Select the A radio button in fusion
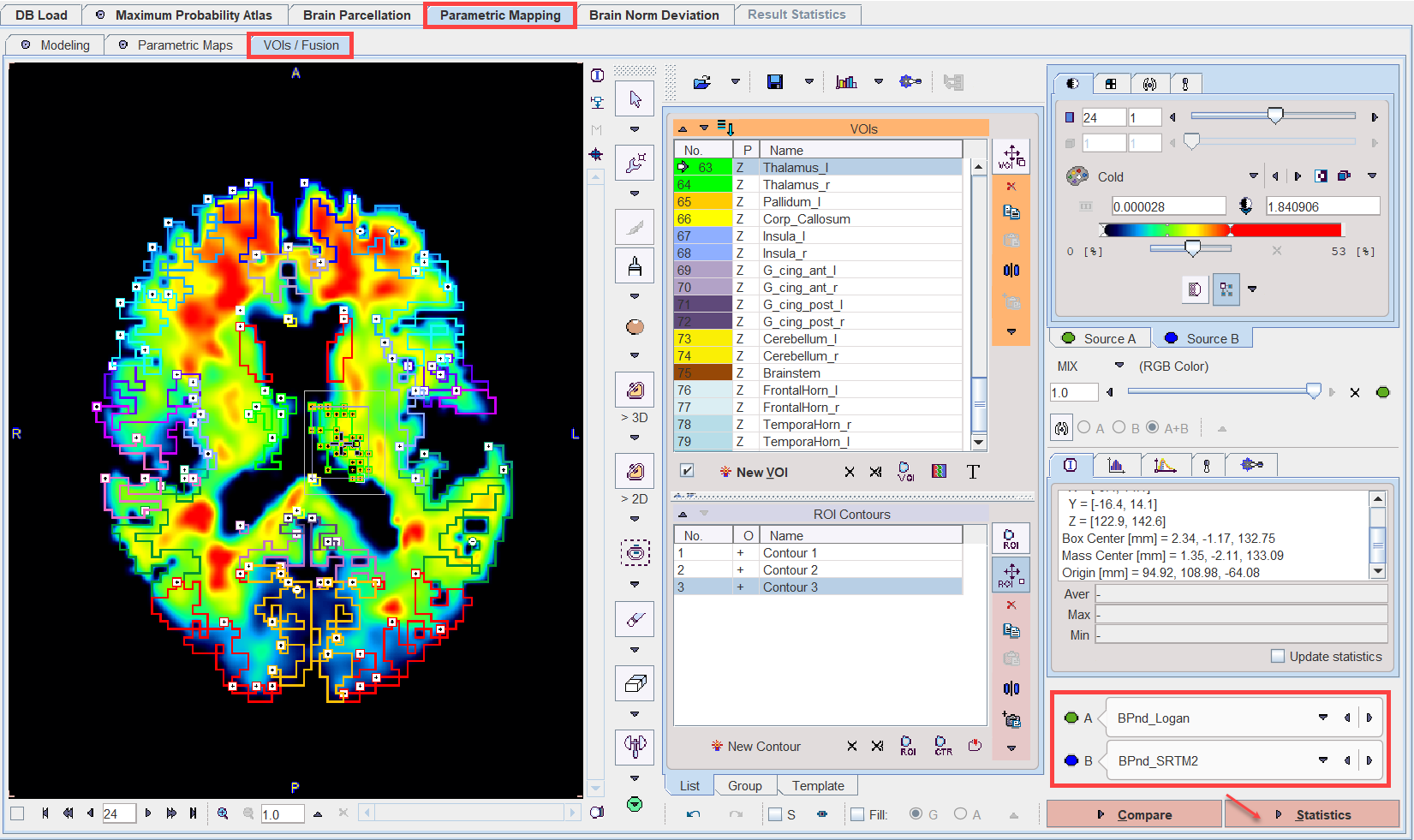The width and height of the screenshot is (1414, 840). (x=1084, y=427)
